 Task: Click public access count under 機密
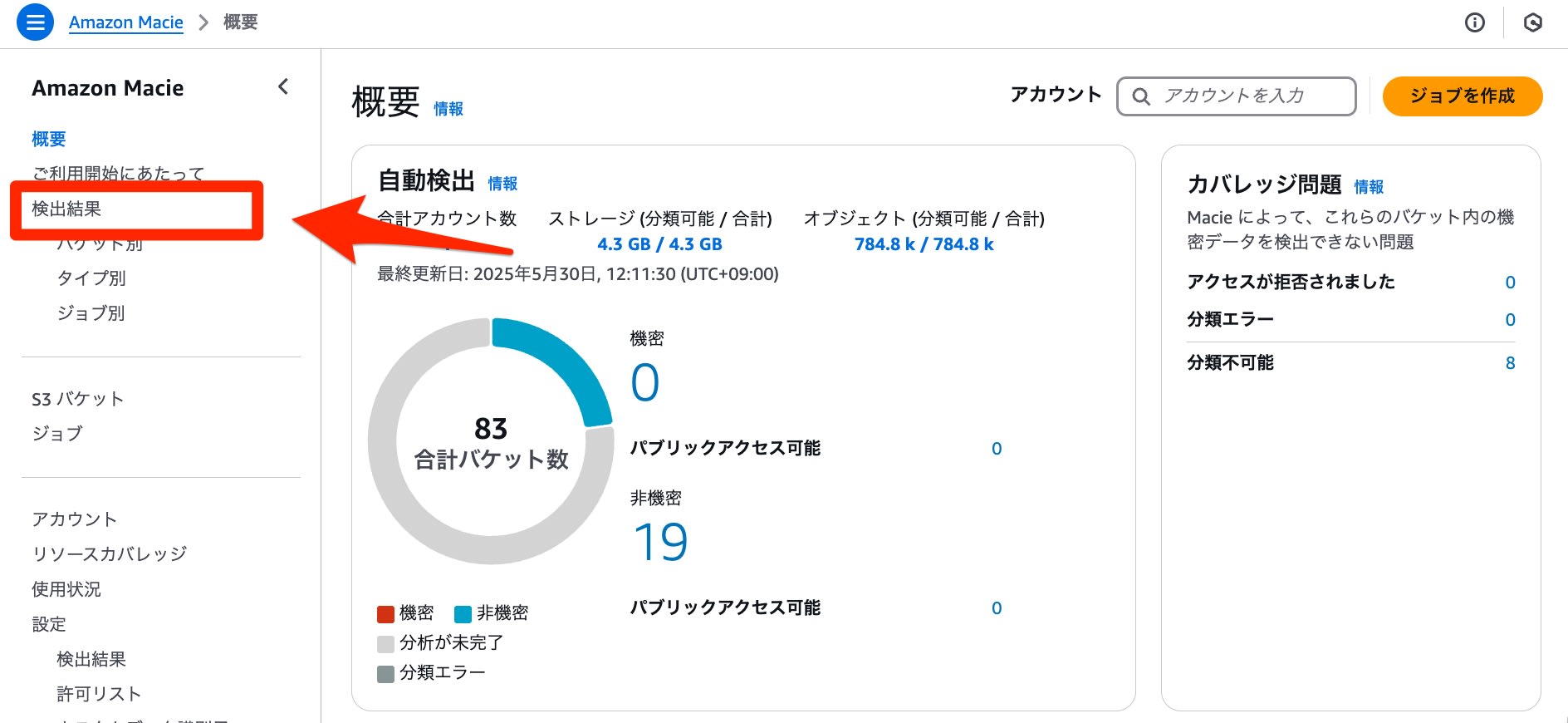(997, 449)
